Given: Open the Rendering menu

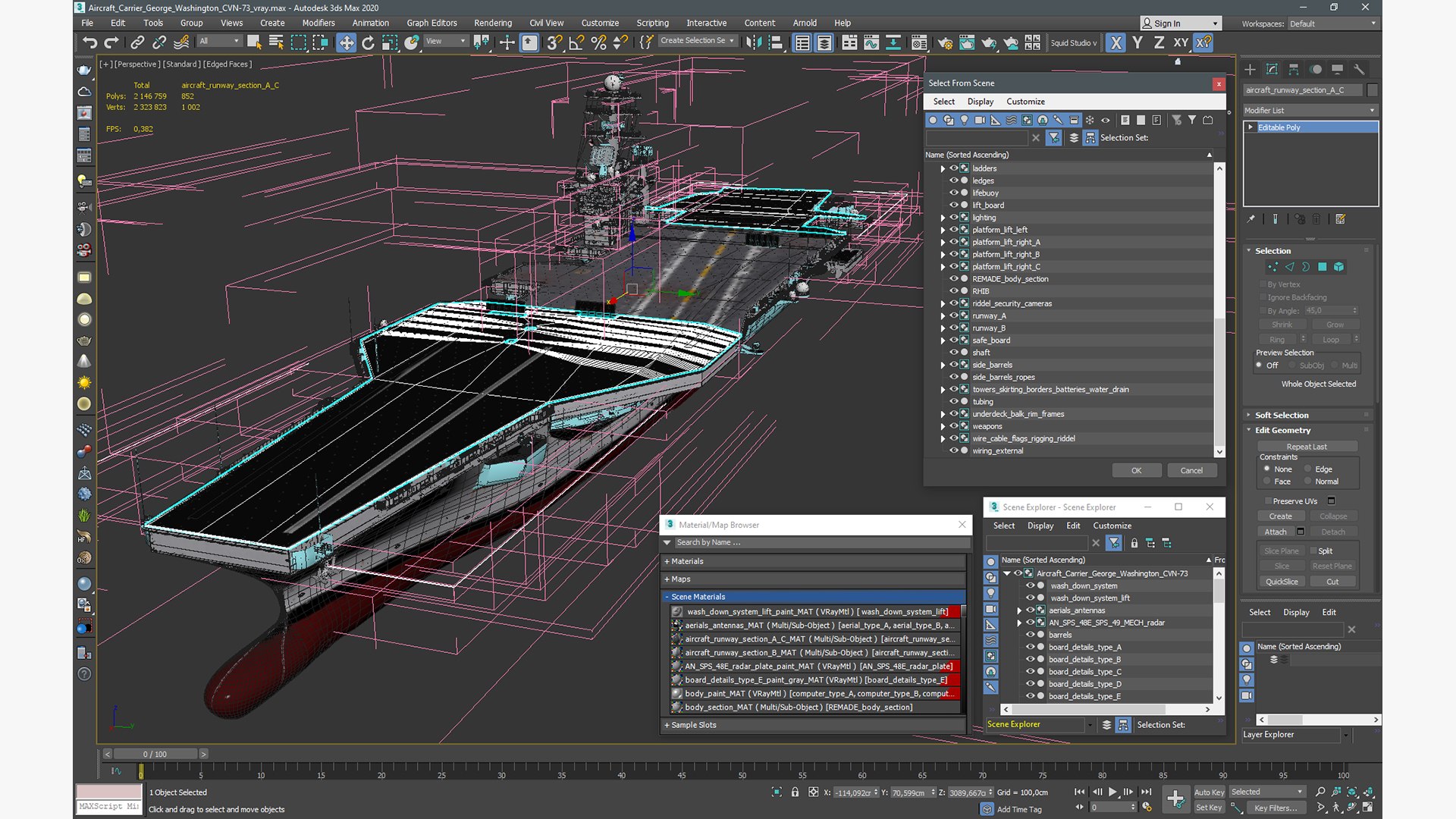Looking at the screenshot, I should coord(492,23).
